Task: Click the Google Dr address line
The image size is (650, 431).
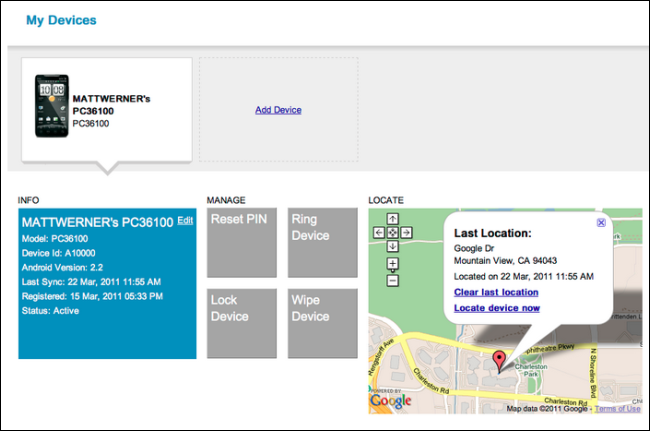Action: 474,248
